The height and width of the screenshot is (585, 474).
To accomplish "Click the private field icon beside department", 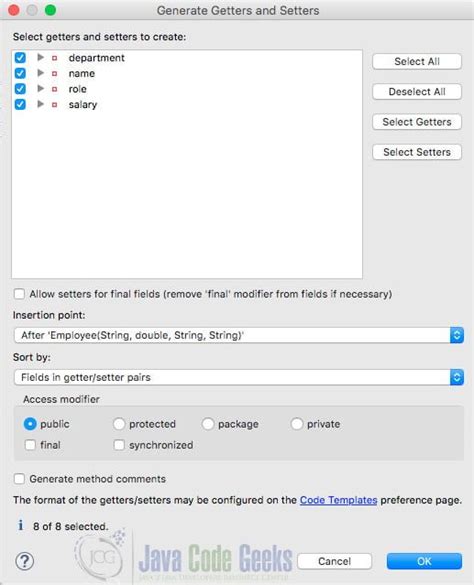I will (x=54, y=58).
